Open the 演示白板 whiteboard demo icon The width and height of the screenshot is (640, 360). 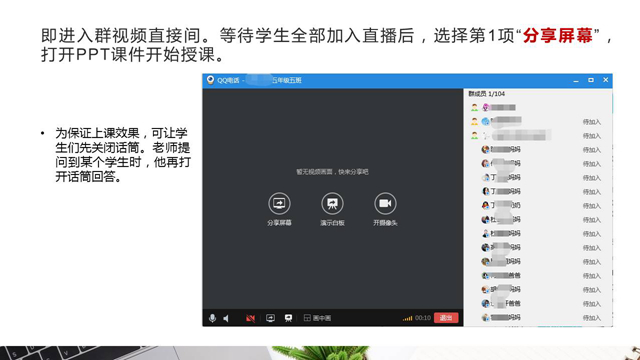click(332, 203)
